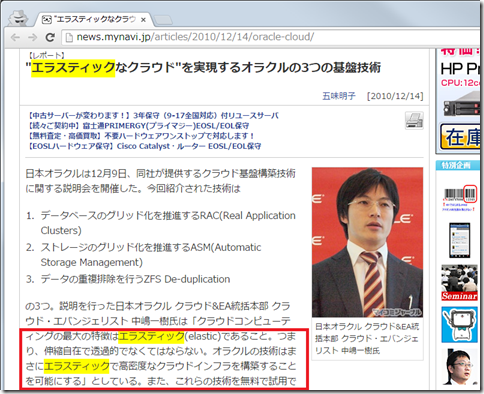Open ad link Cisco Catalyst・ルーター EOSL/EOL保守

[144, 146]
